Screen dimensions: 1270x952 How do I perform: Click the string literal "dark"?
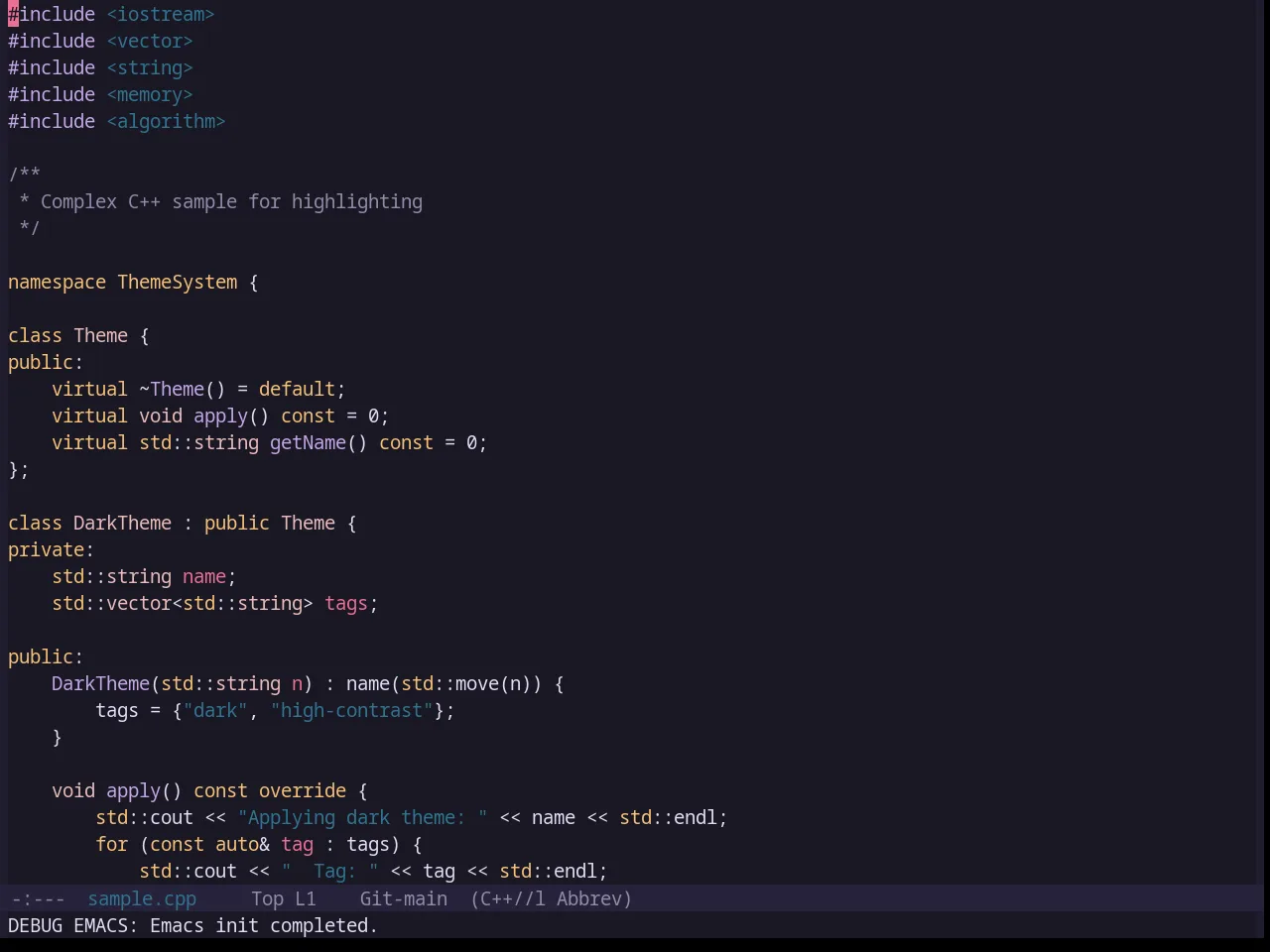click(x=215, y=710)
